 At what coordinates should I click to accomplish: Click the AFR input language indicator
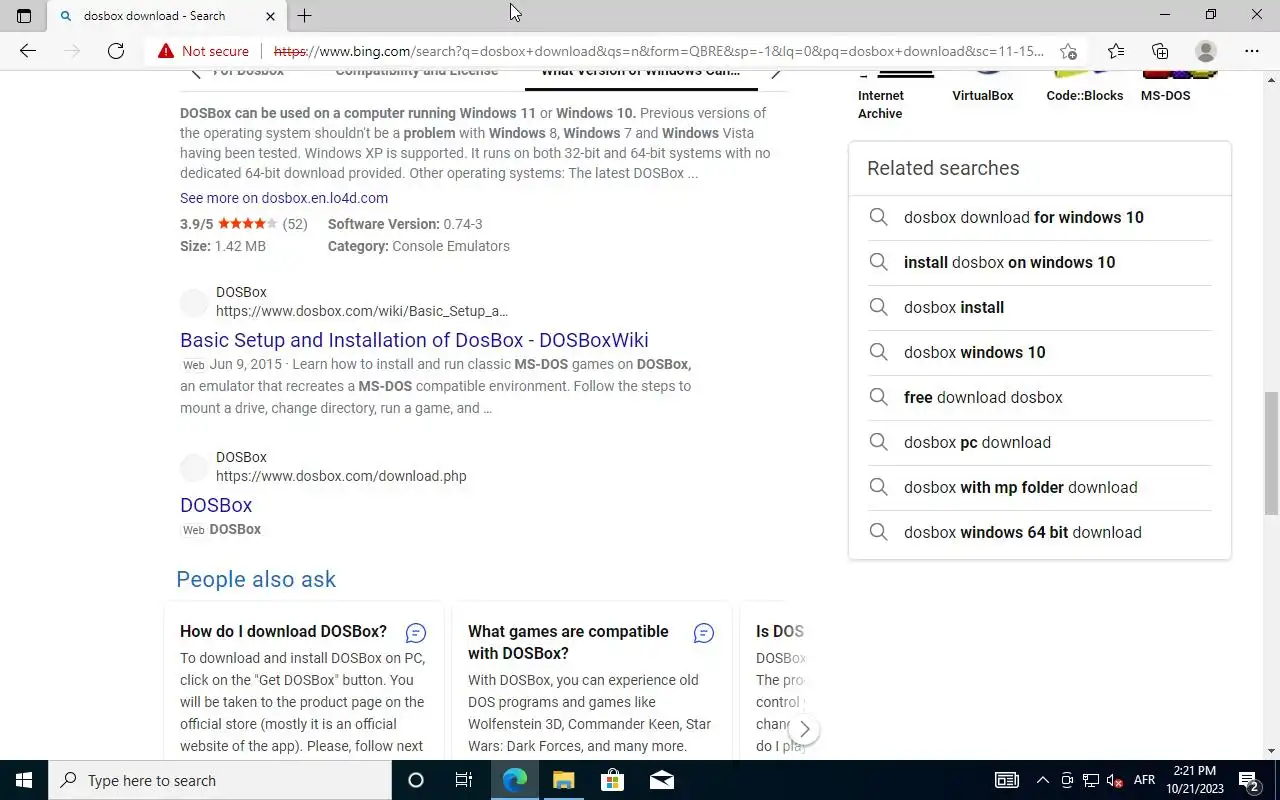(1144, 780)
